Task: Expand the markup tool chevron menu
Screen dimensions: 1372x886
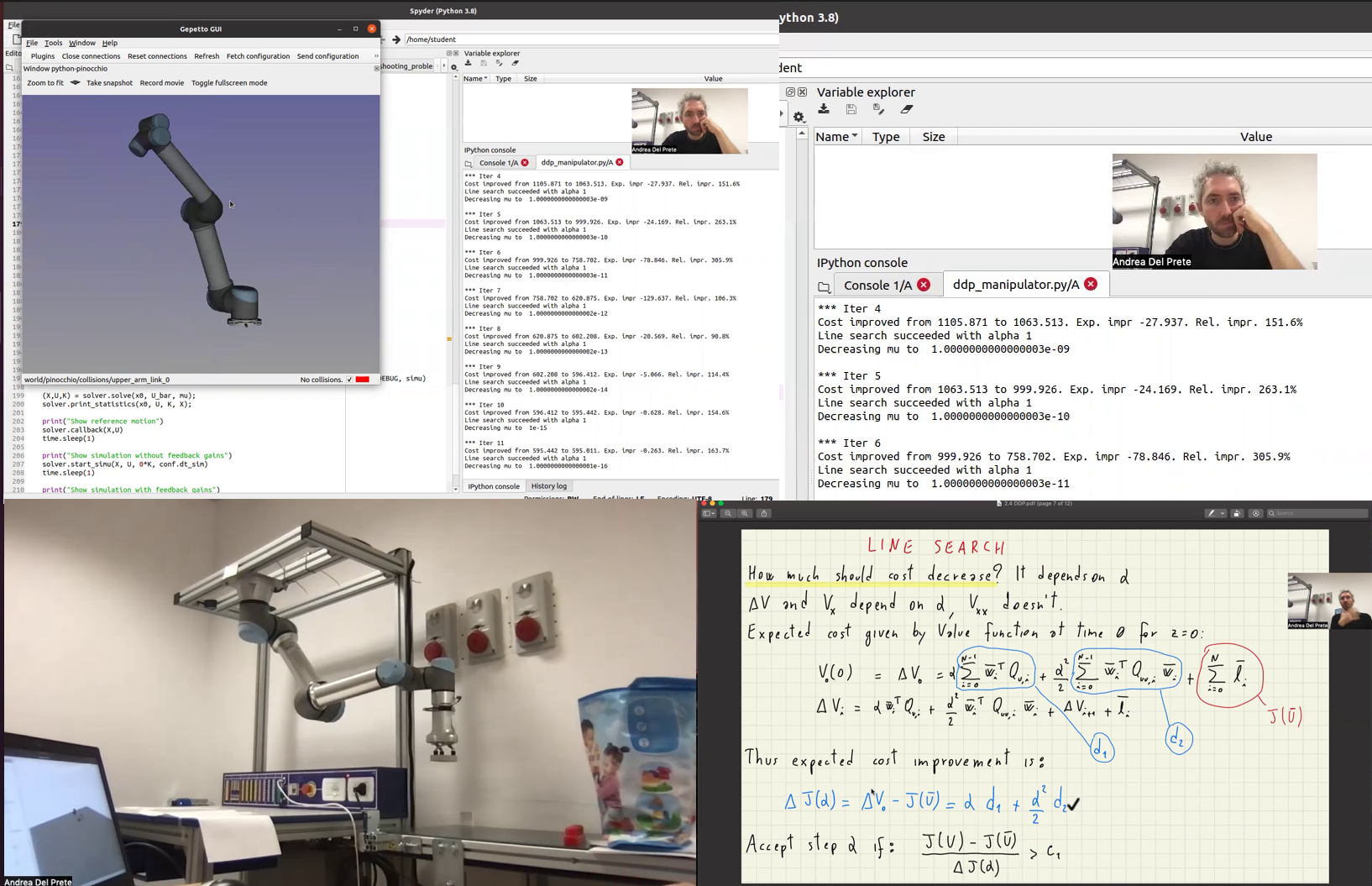Action: point(1223,513)
